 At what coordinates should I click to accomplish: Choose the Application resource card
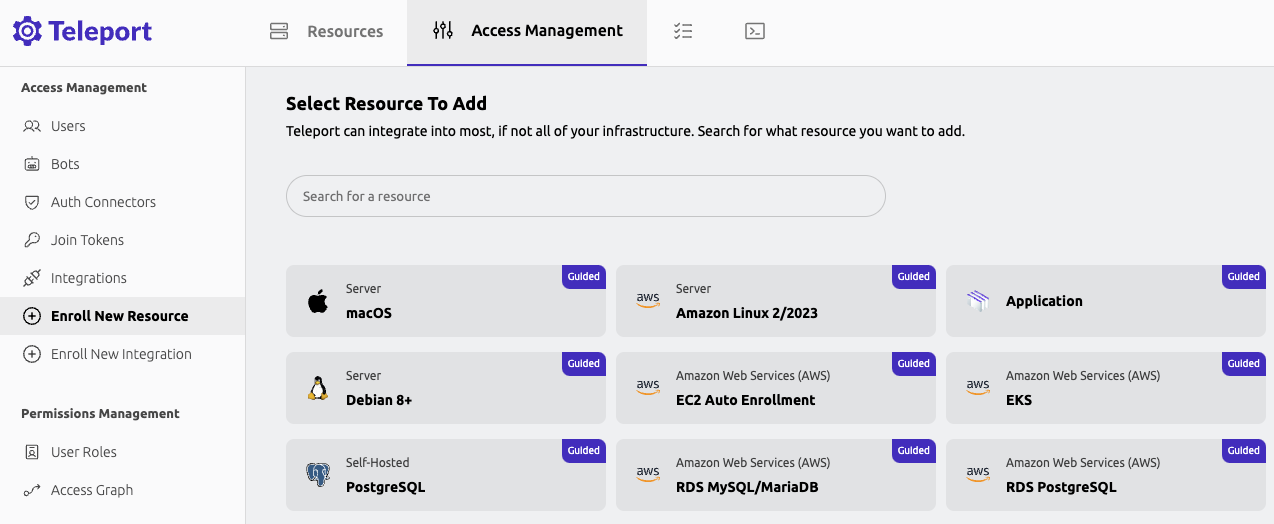coord(1106,301)
